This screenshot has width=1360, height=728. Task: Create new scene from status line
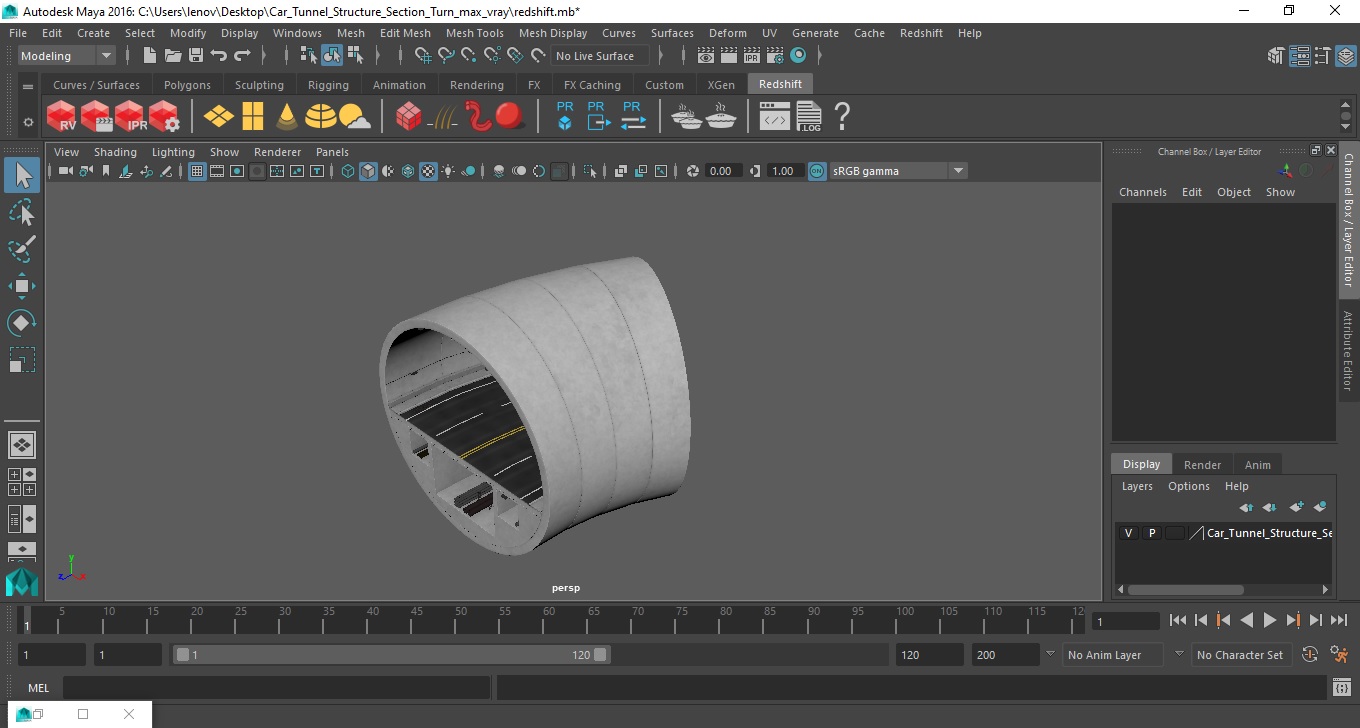pyautogui.click(x=150, y=56)
